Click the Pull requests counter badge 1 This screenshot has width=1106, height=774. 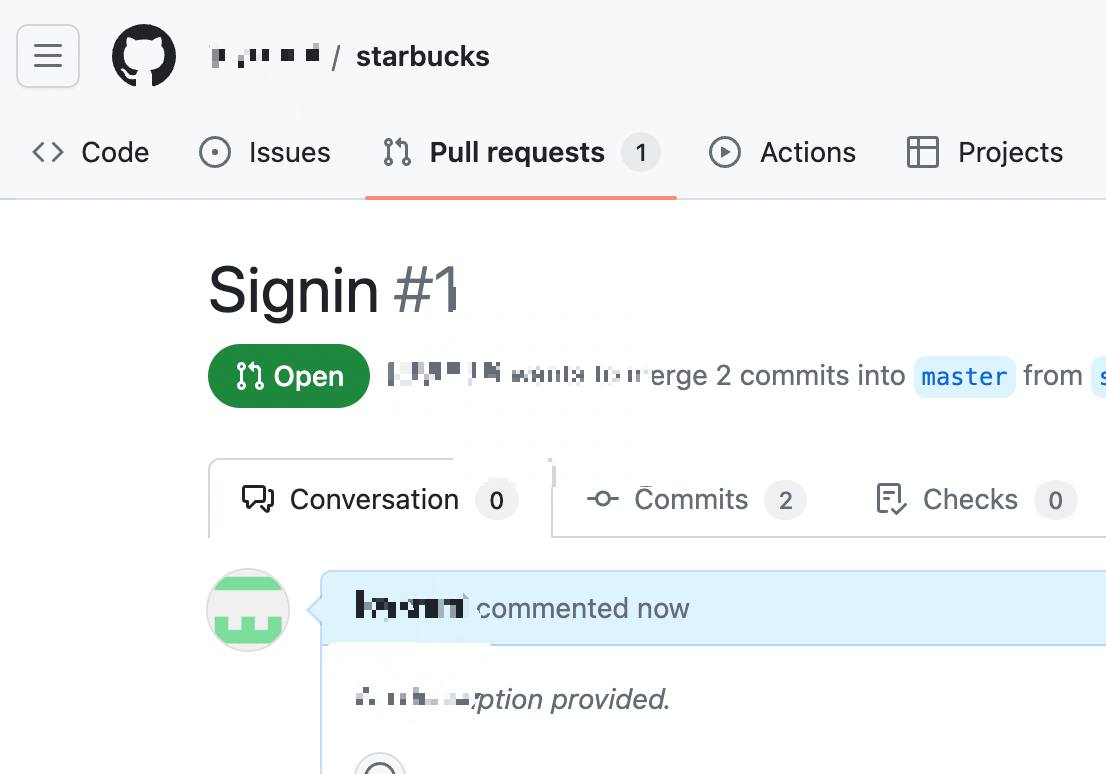click(x=640, y=152)
